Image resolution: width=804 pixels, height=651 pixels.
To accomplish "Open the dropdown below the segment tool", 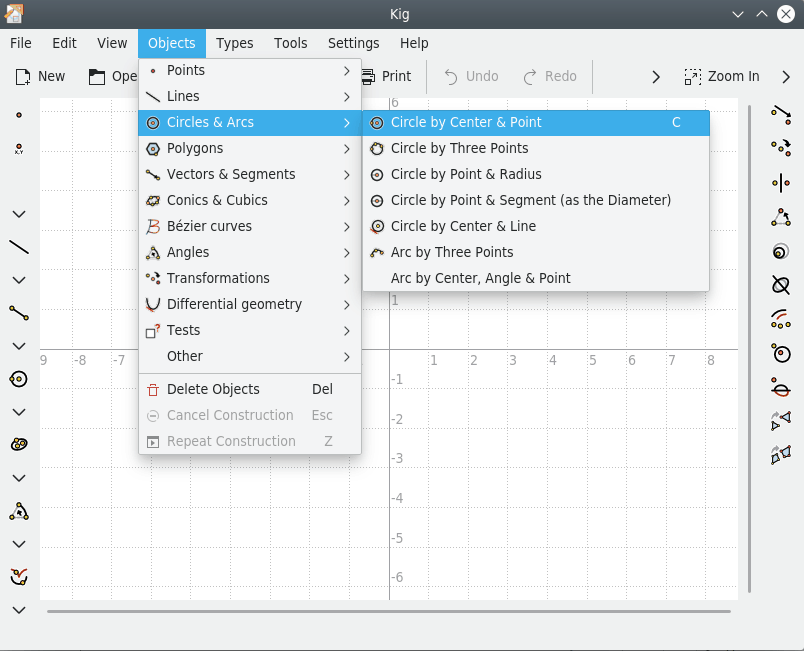I will pyautogui.click(x=19, y=346).
